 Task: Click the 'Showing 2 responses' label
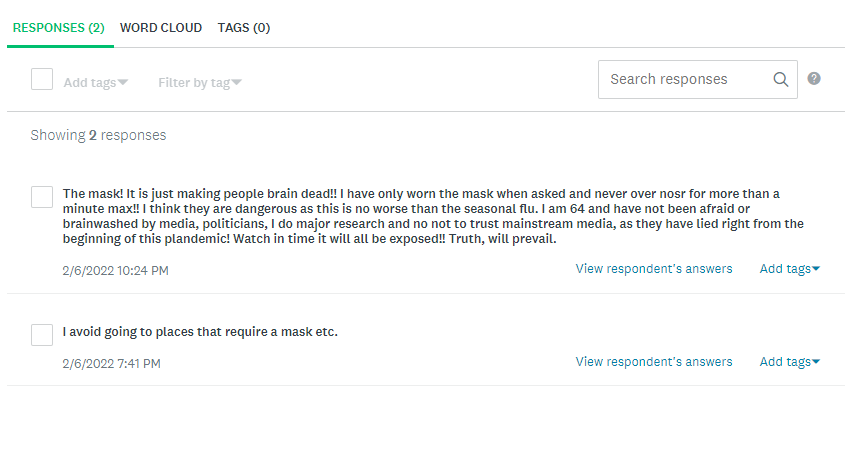(x=98, y=135)
